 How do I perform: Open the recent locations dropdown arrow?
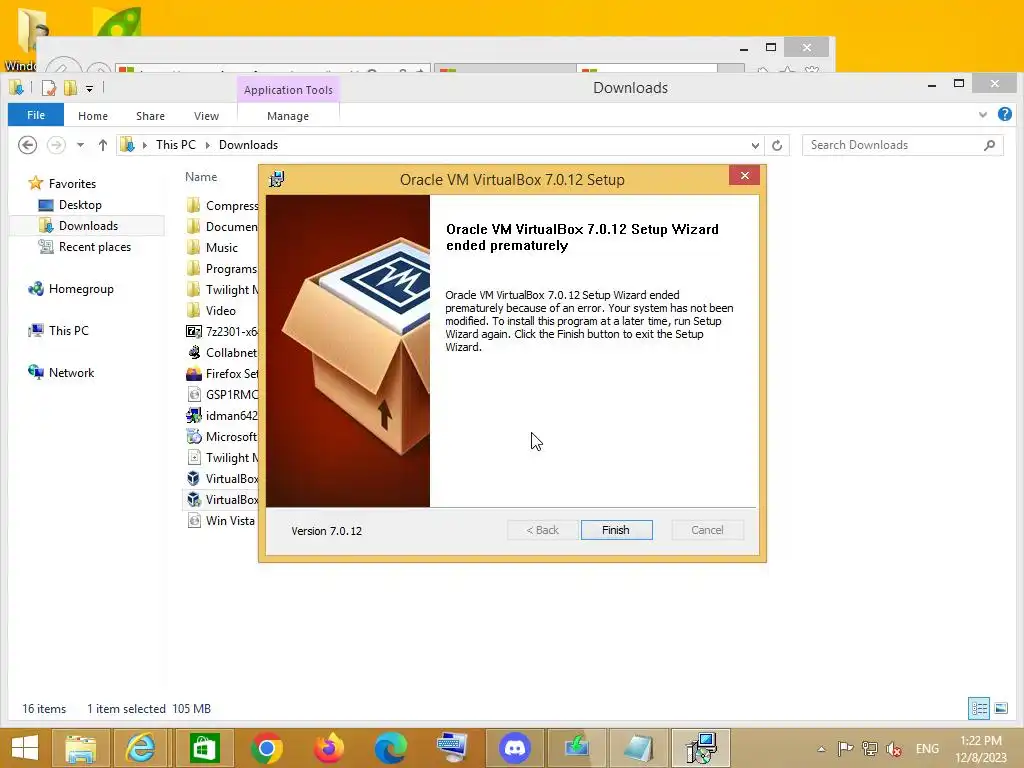pyautogui.click(x=80, y=145)
